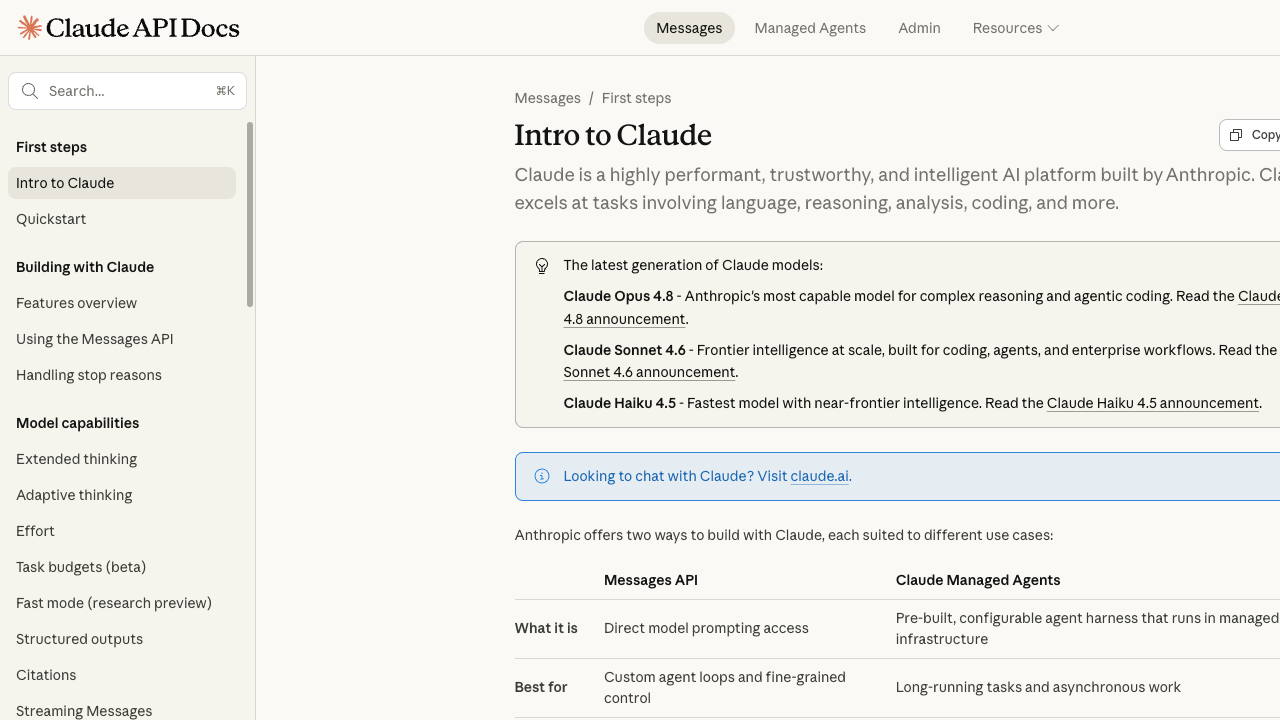Go to Features overview

(x=122, y=303)
